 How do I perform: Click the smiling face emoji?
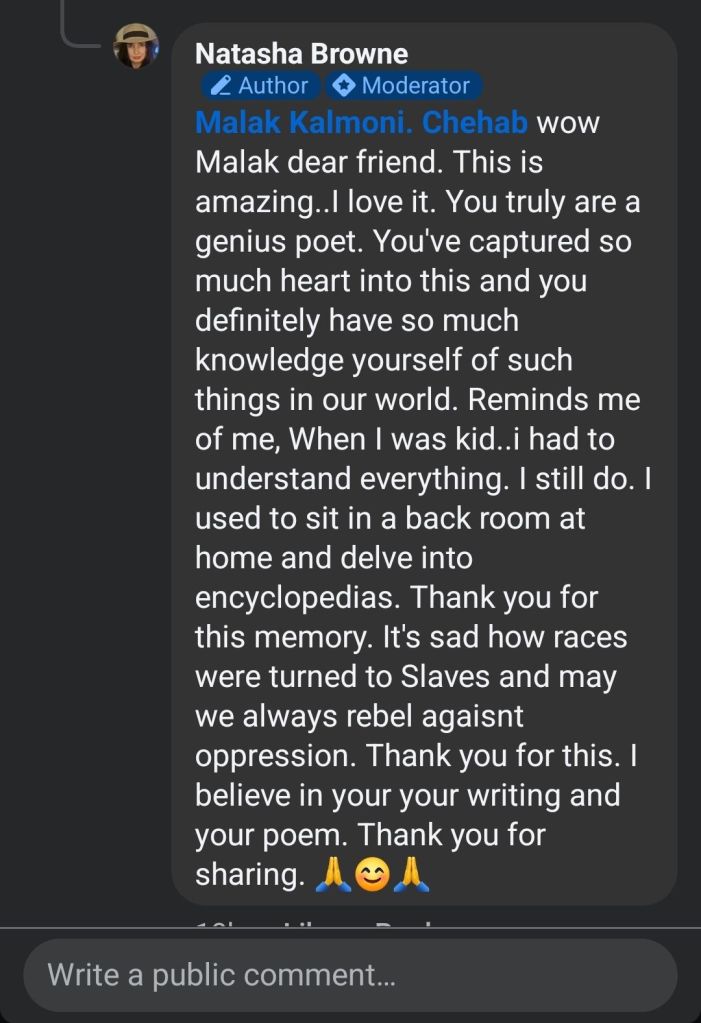[372, 874]
